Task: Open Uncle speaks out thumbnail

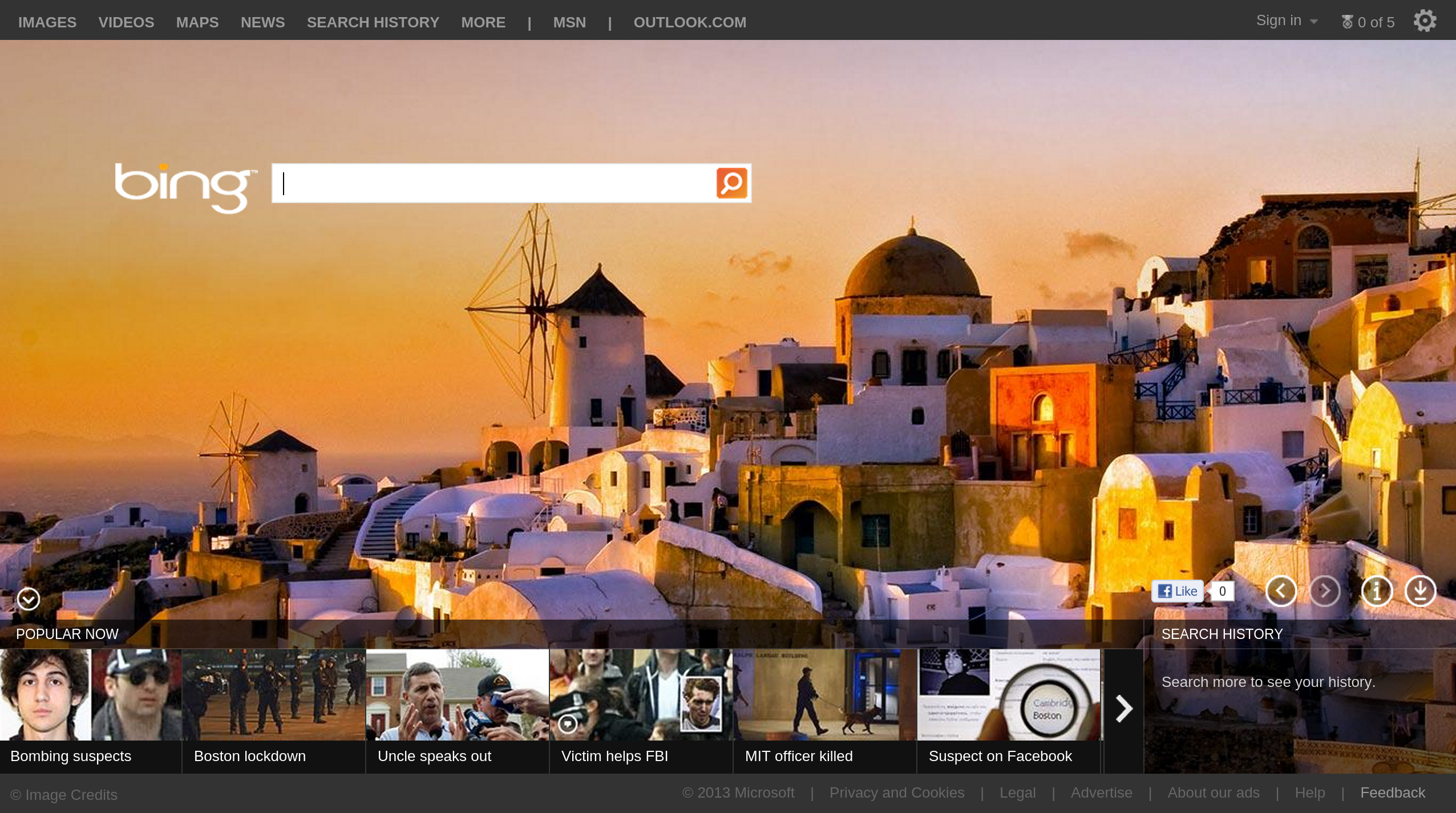Action: click(x=458, y=694)
